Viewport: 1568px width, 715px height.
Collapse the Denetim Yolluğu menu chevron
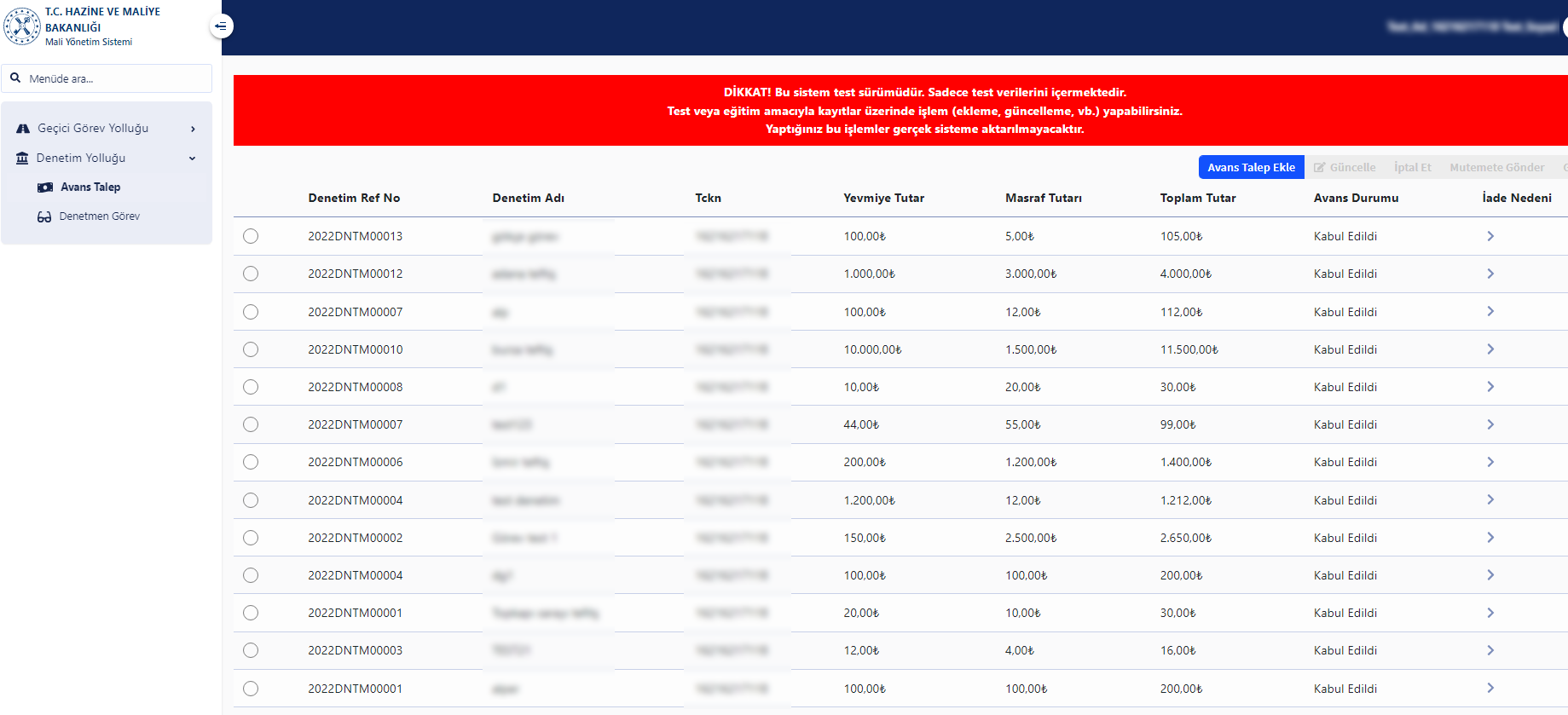pyautogui.click(x=193, y=159)
